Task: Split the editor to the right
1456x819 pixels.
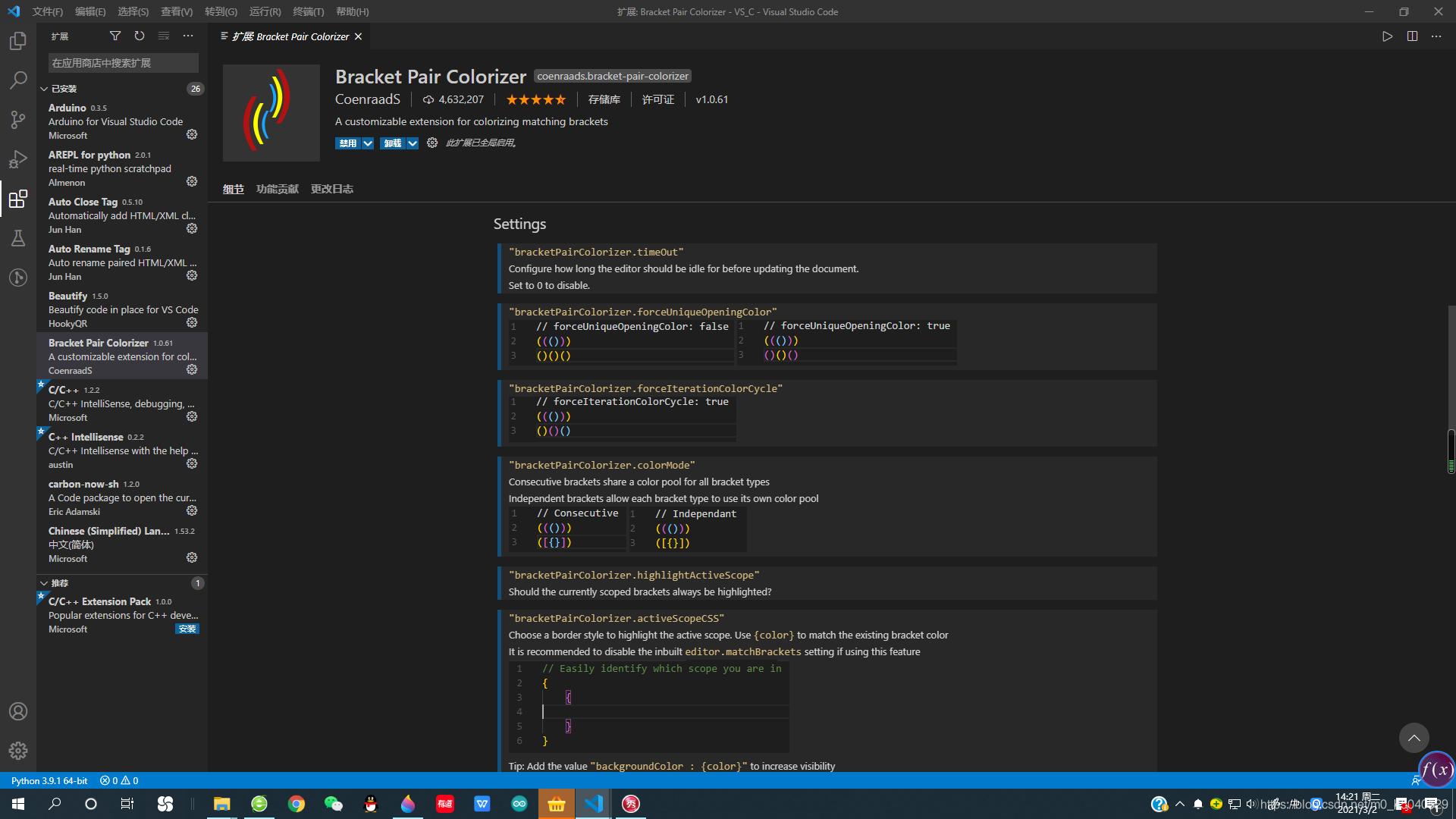Action: click(1412, 36)
